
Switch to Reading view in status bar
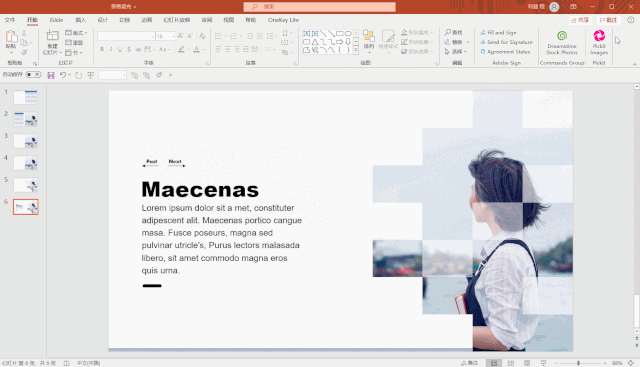tap(527, 363)
